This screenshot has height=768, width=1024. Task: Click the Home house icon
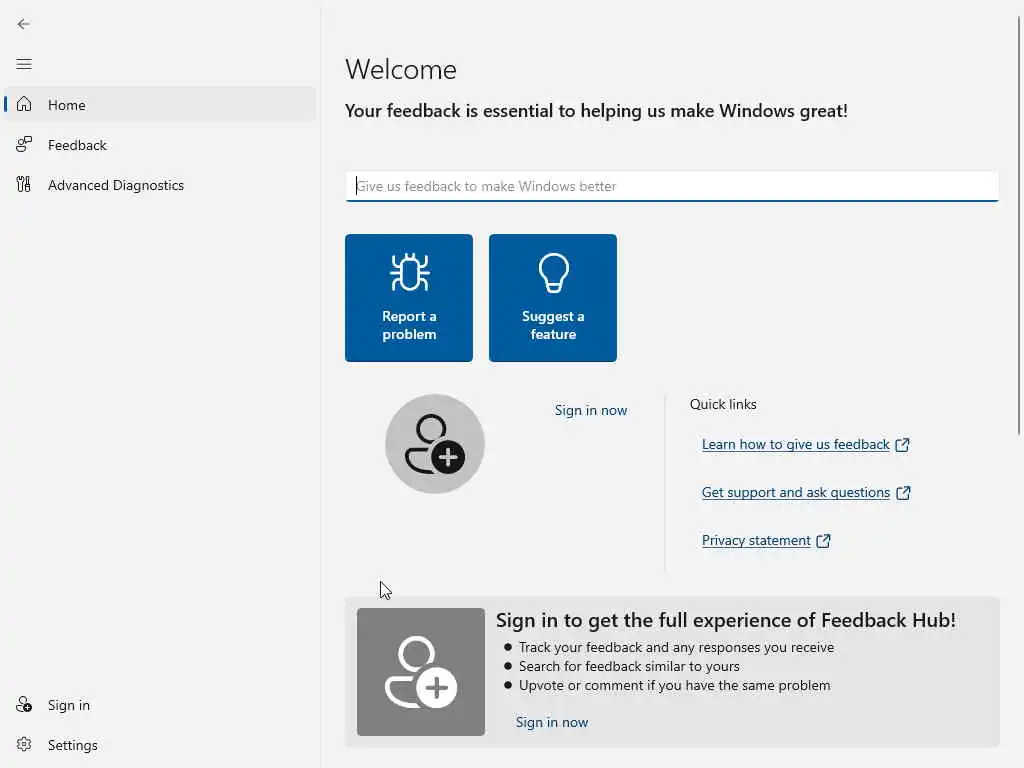pos(24,105)
